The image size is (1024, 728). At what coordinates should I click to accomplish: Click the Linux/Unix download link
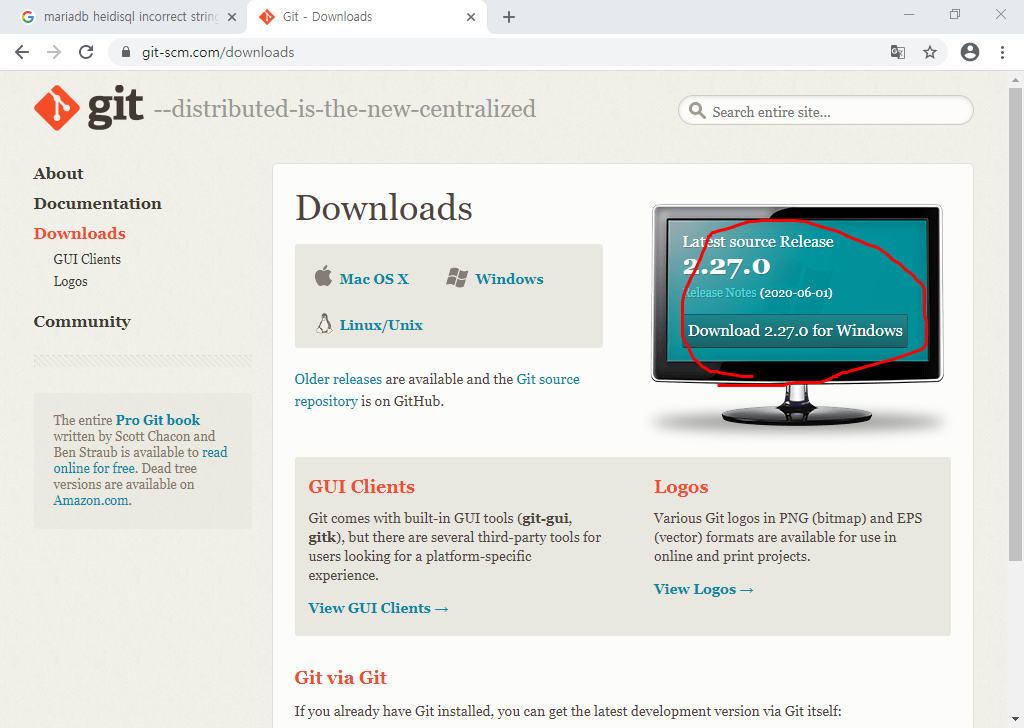381,325
